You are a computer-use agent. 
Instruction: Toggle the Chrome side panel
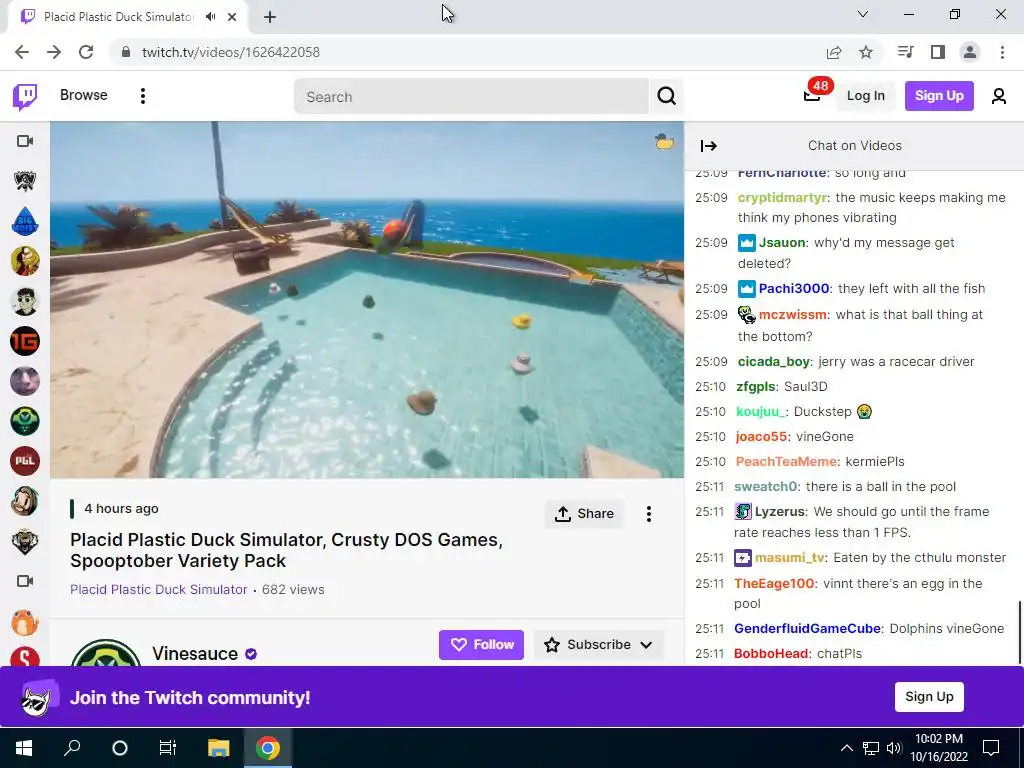click(x=938, y=52)
